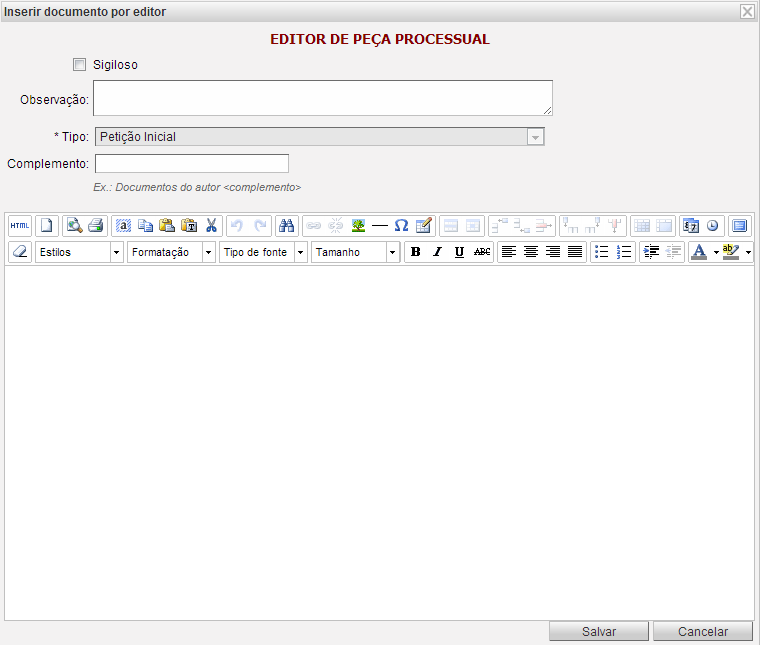The image size is (760, 645).
Task: Insert the current time clock
Action: click(712, 226)
